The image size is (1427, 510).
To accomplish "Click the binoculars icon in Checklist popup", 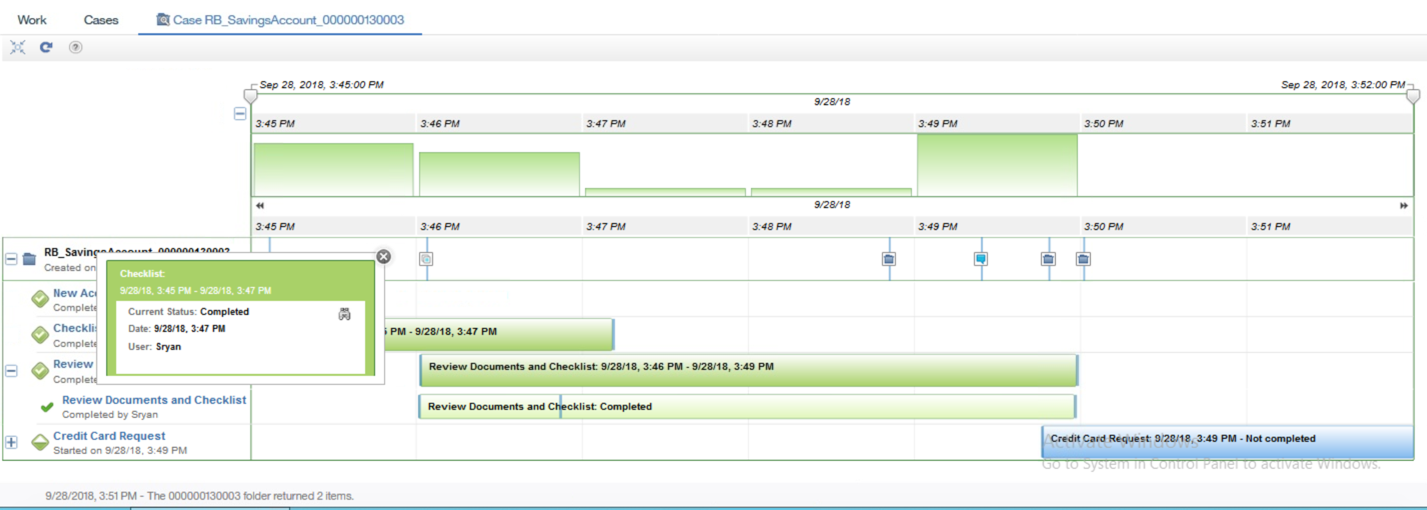I will tap(345, 314).
